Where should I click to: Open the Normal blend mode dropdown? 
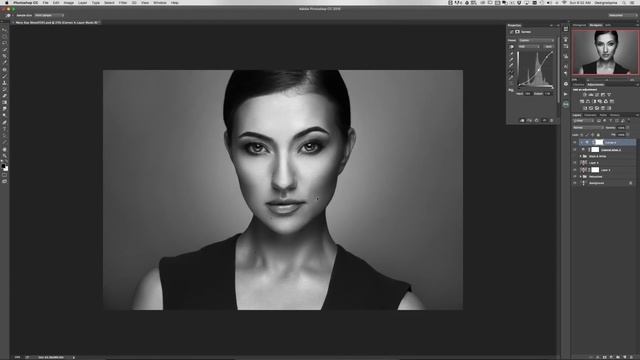588,127
